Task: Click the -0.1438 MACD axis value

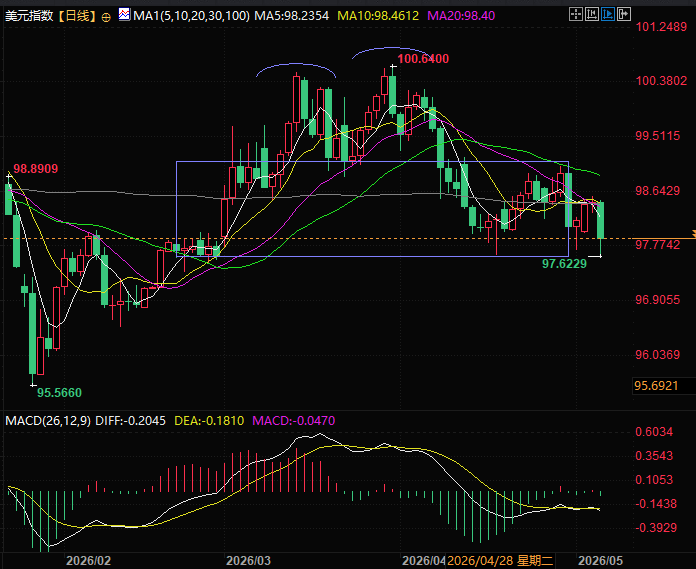Action: pyautogui.click(x=656, y=504)
